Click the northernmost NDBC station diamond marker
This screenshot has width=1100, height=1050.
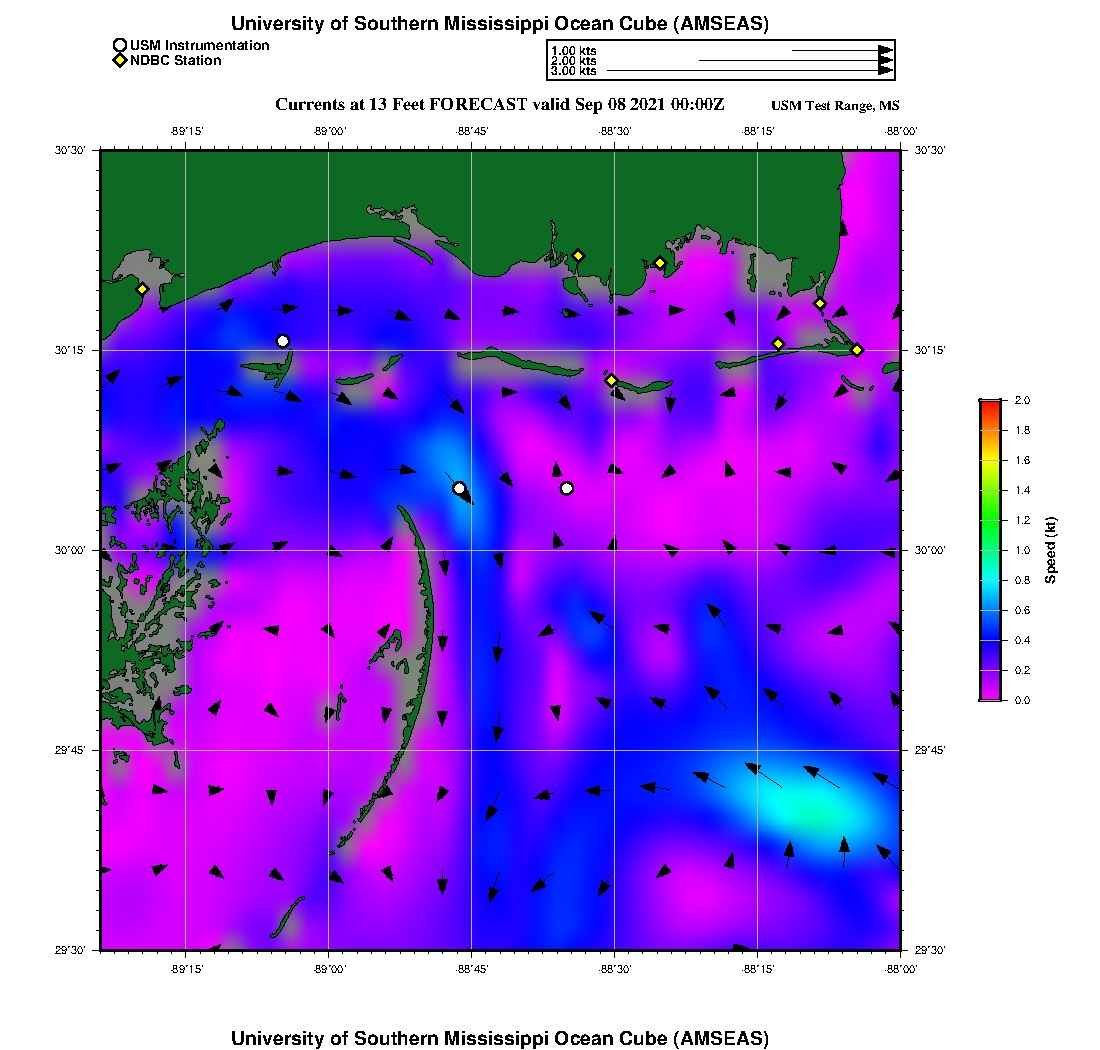578,255
